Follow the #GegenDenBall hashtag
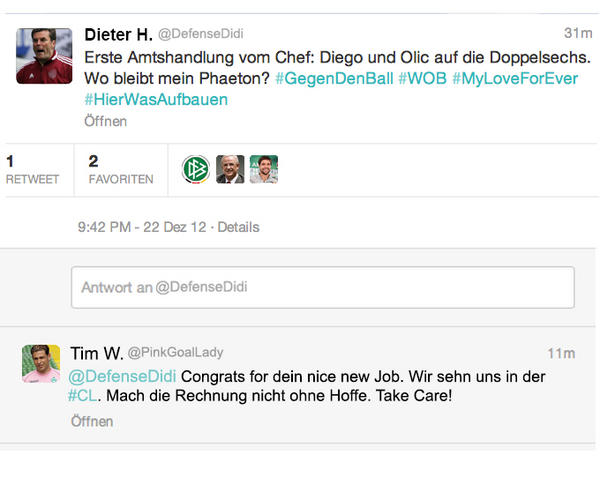The width and height of the screenshot is (600, 485). pyautogui.click(x=334, y=78)
